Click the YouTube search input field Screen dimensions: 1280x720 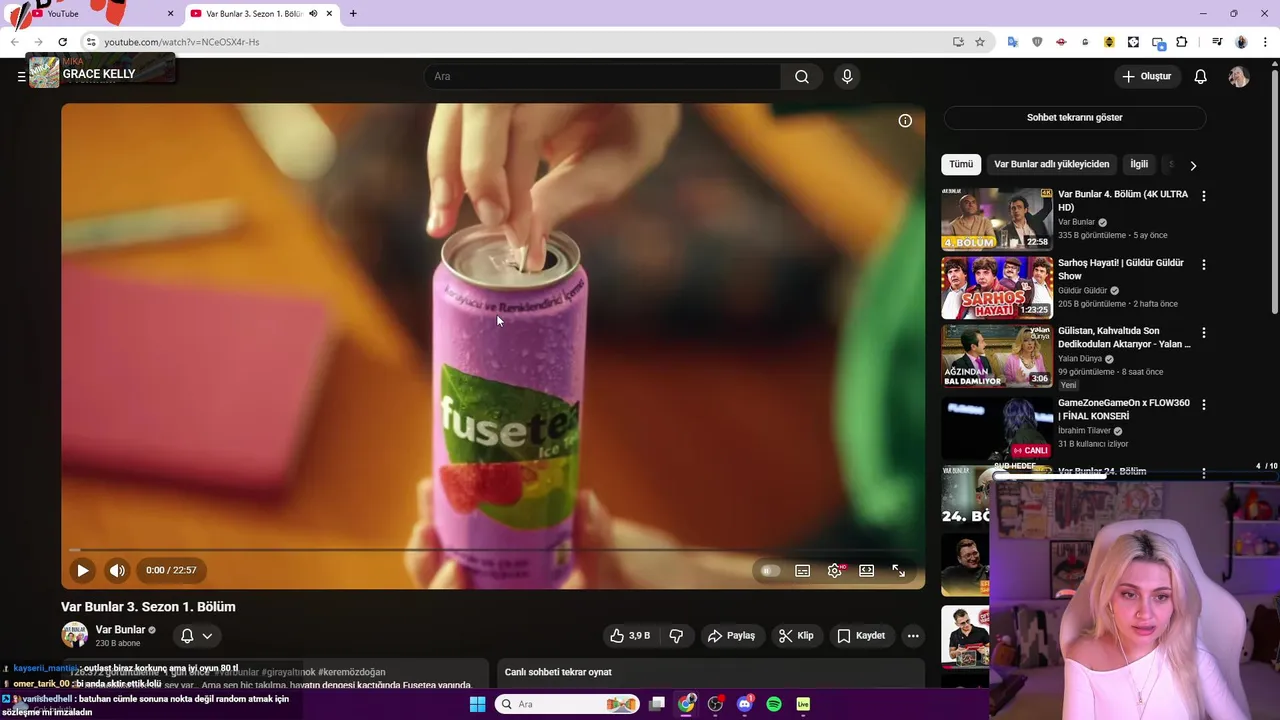point(603,77)
